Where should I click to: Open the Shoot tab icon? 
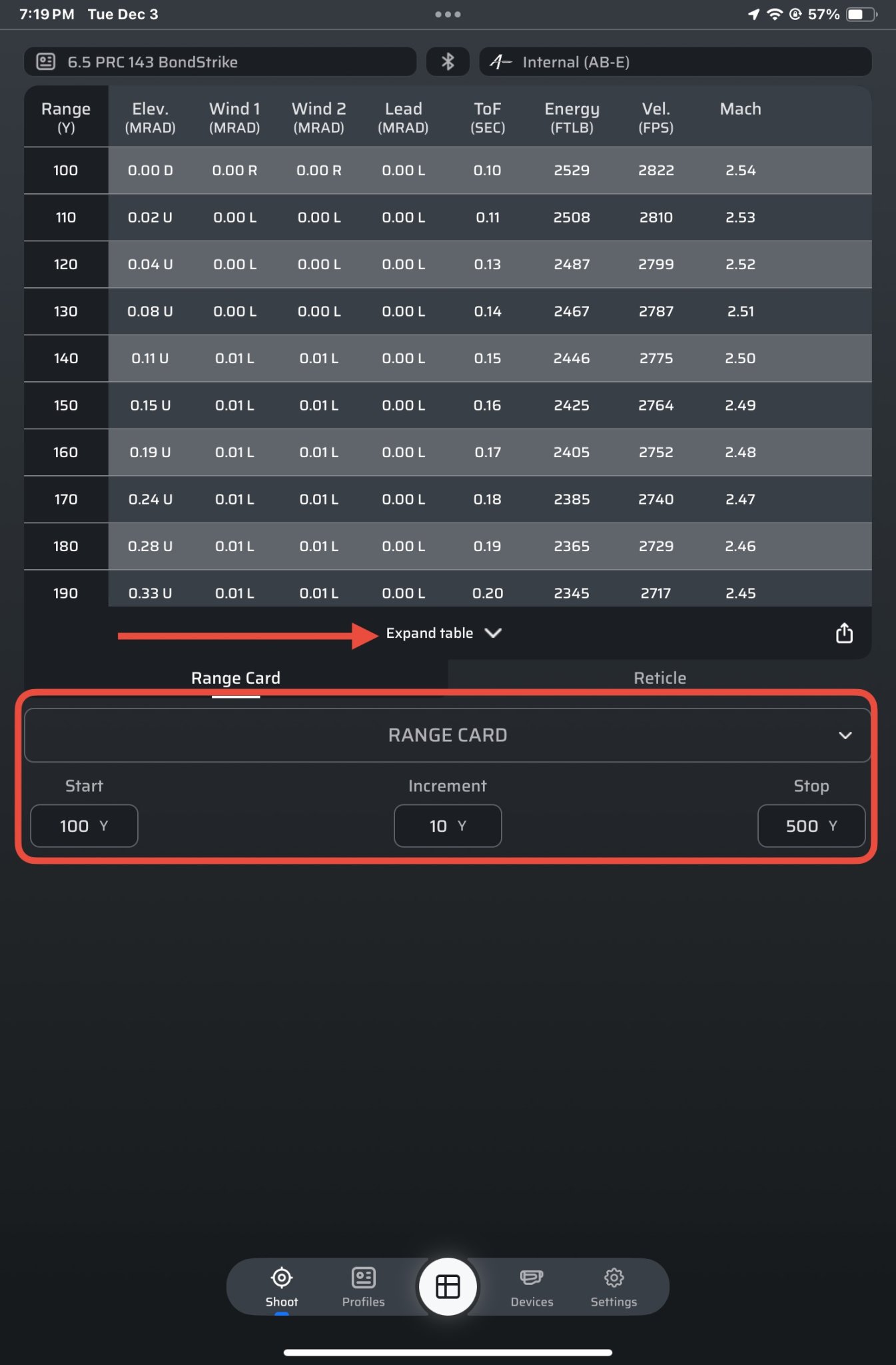coord(282,1278)
